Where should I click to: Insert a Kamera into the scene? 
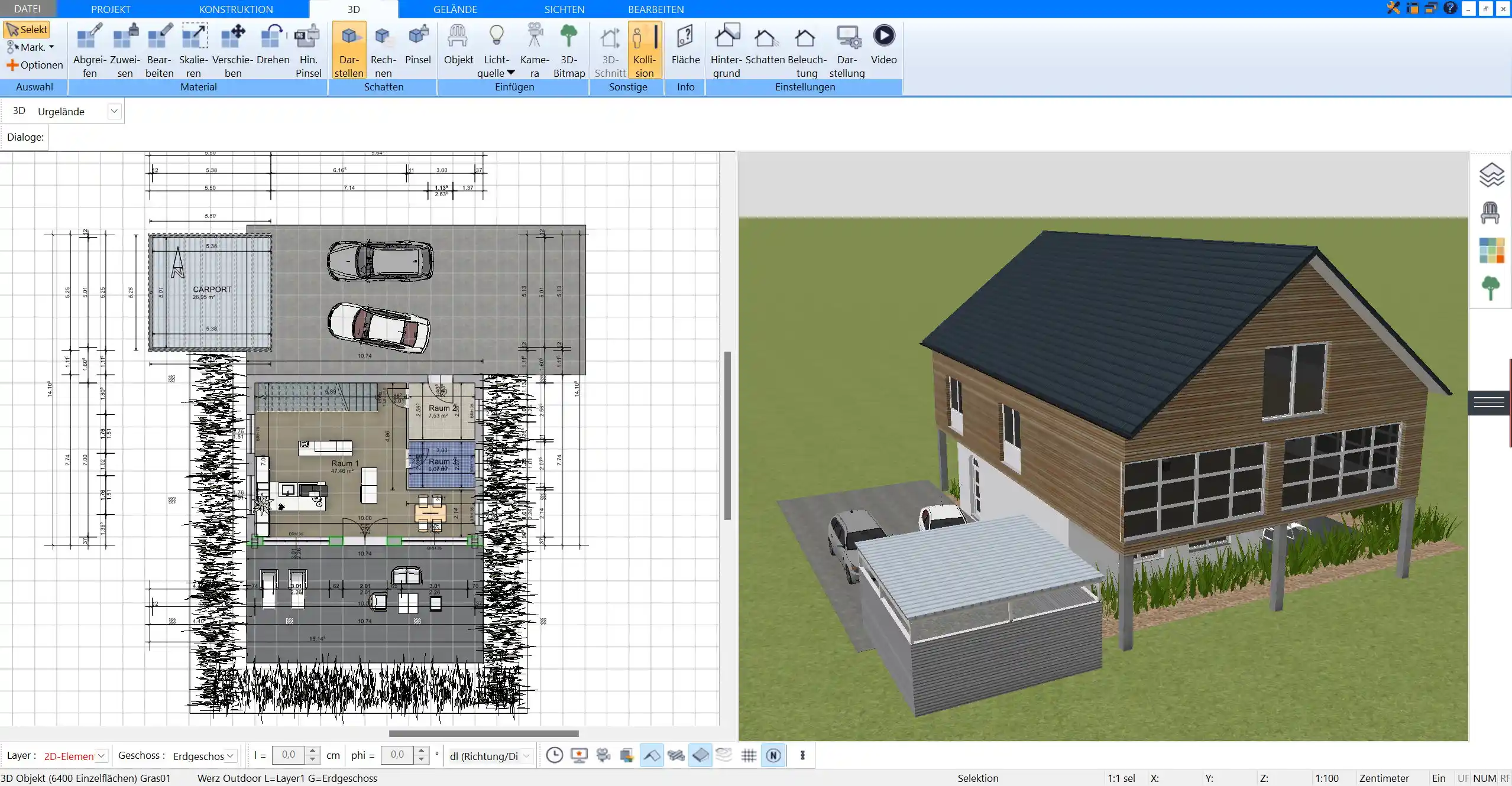[535, 50]
